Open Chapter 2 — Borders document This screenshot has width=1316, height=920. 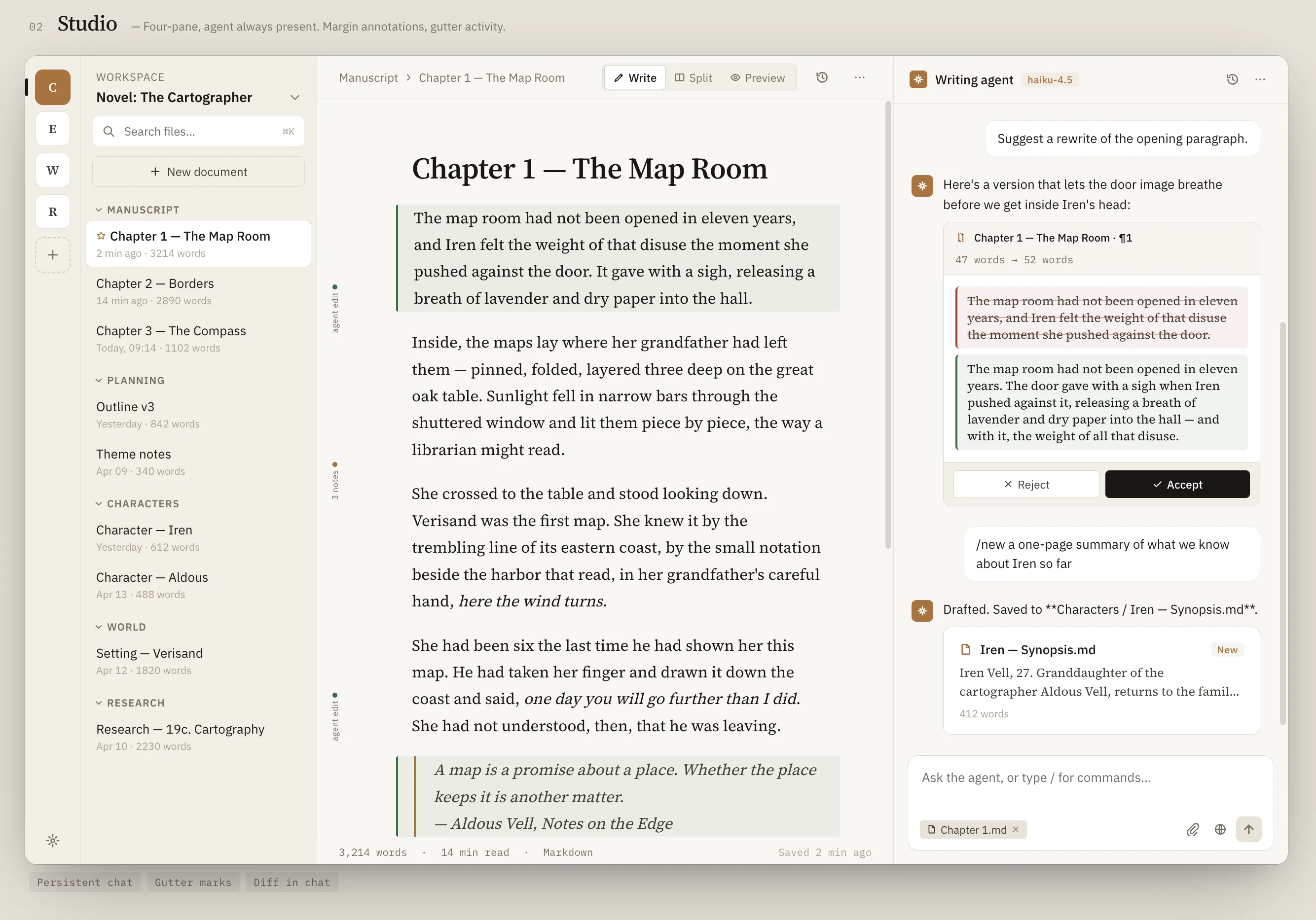[x=155, y=283]
